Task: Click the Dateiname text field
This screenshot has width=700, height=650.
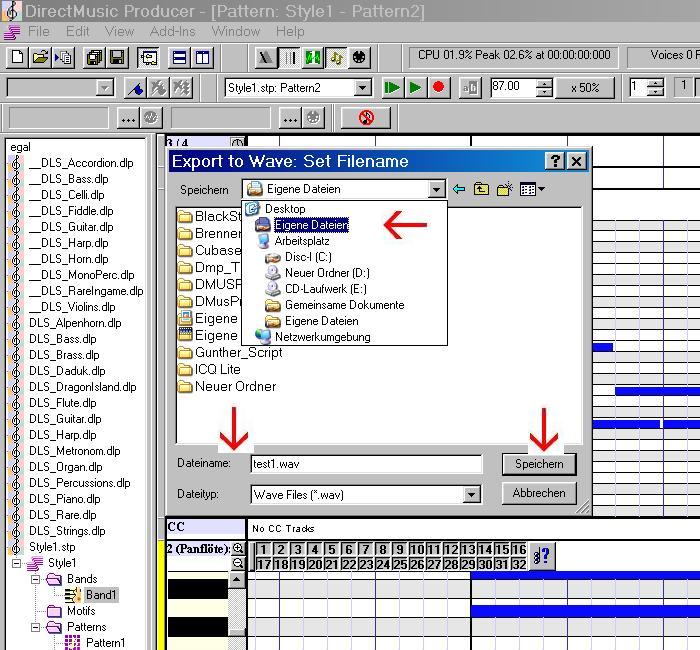Action: [366, 464]
